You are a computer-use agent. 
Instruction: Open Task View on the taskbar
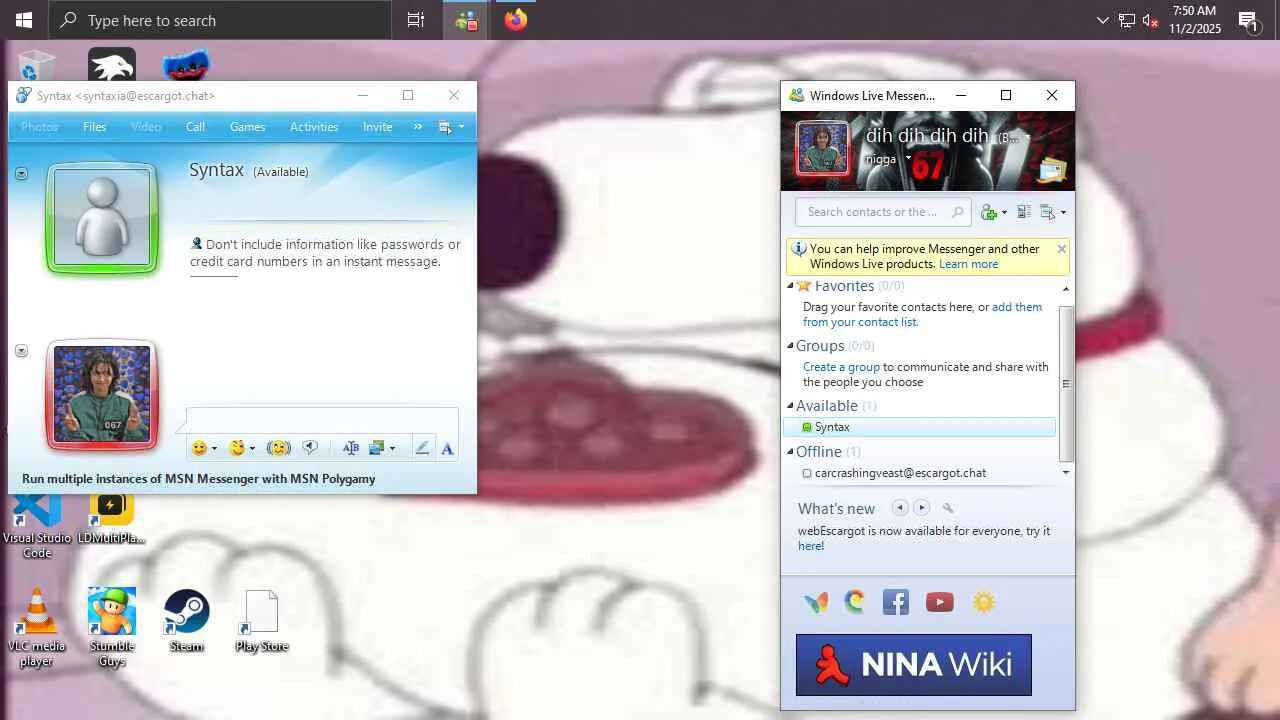(415, 20)
